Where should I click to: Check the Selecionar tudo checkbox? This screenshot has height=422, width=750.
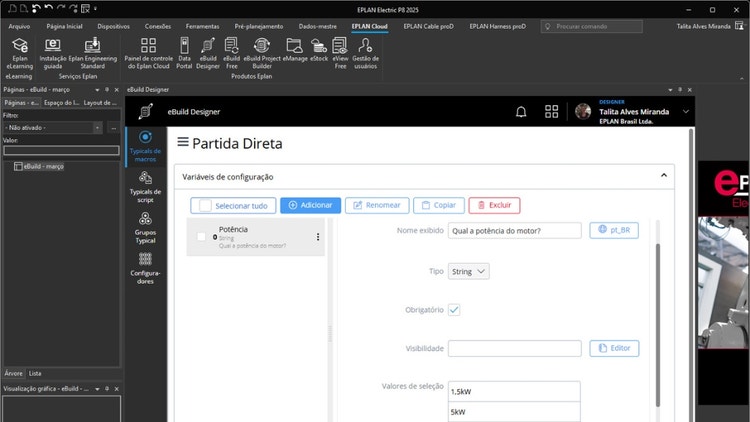click(x=203, y=205)
